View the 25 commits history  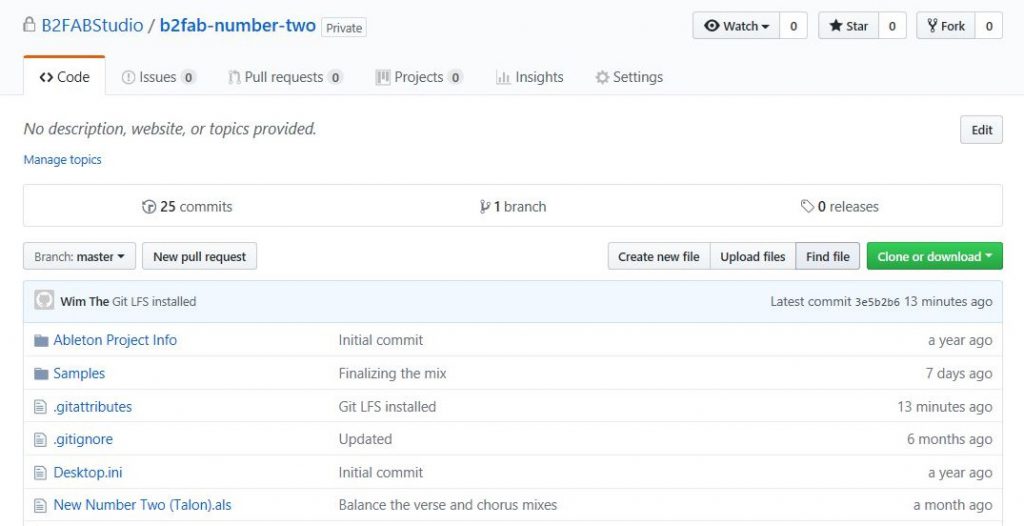point(187,206)
